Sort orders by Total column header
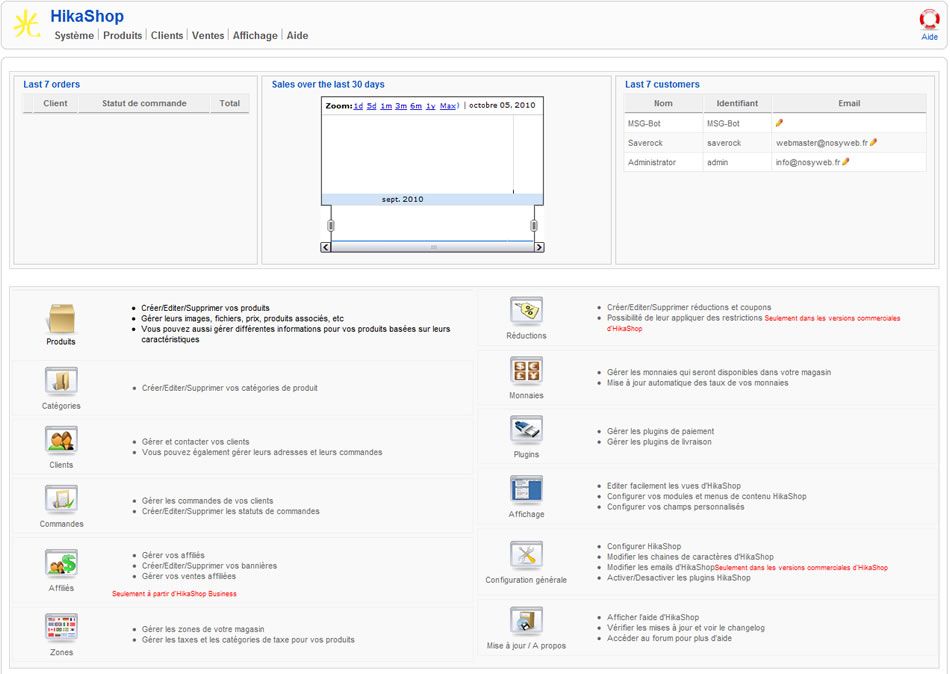This screenshot has width=950, height=674. [230, 103]
